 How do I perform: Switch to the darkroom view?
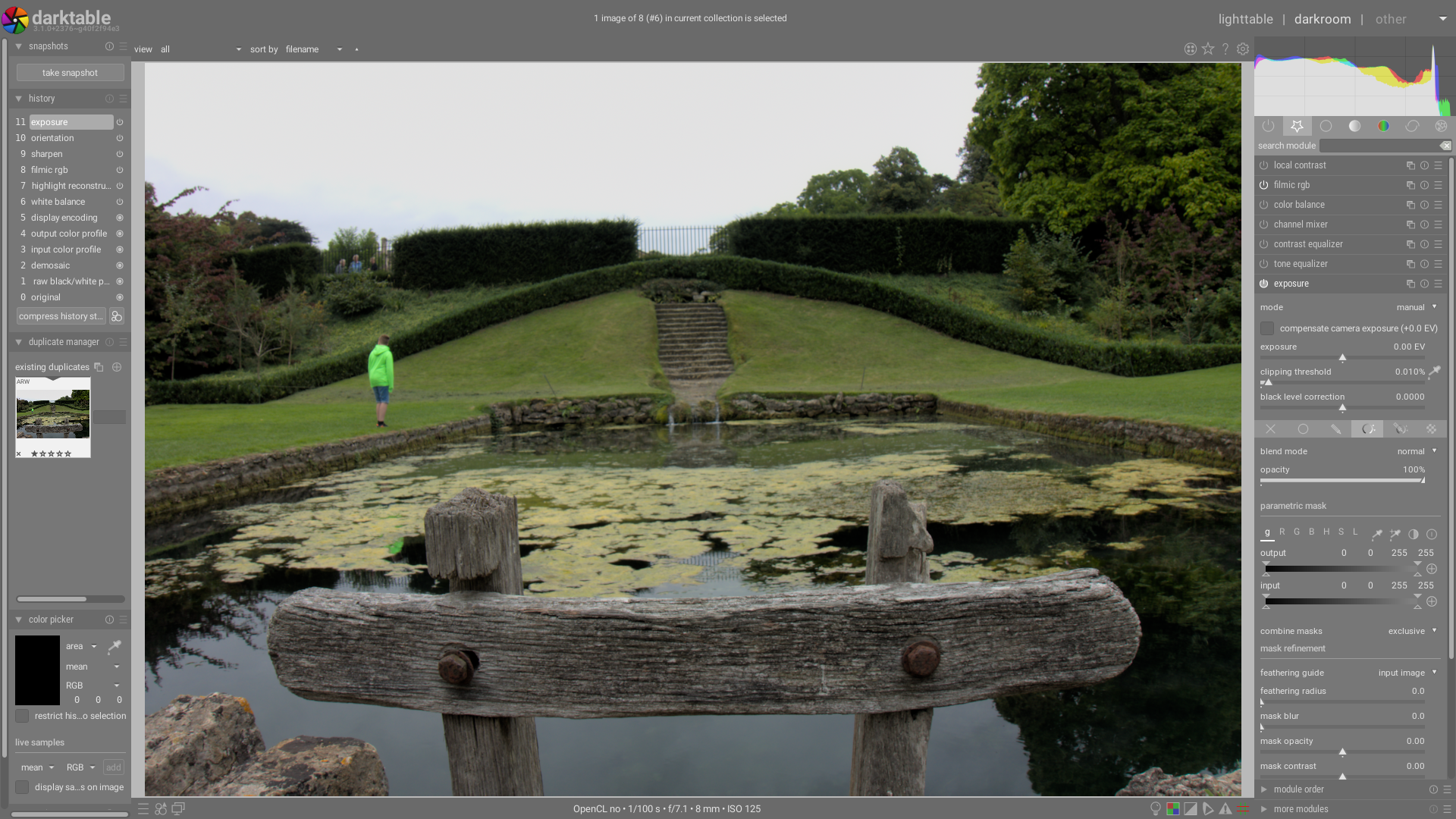coord(1322,19)
